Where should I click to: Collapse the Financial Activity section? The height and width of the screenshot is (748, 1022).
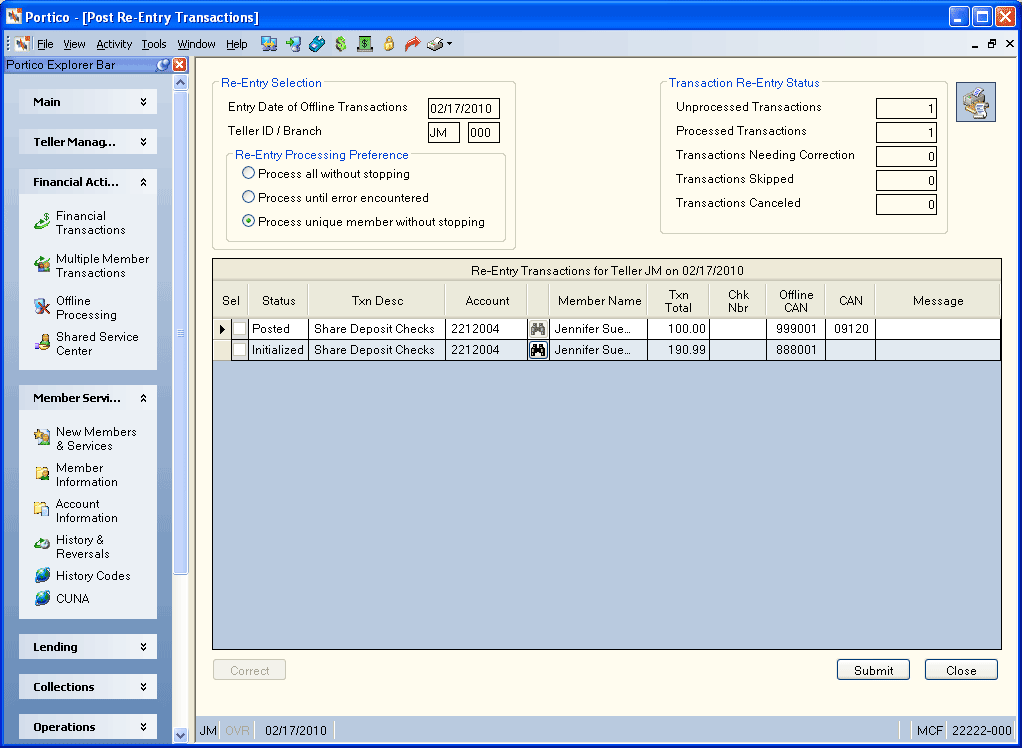click(88, 182)
